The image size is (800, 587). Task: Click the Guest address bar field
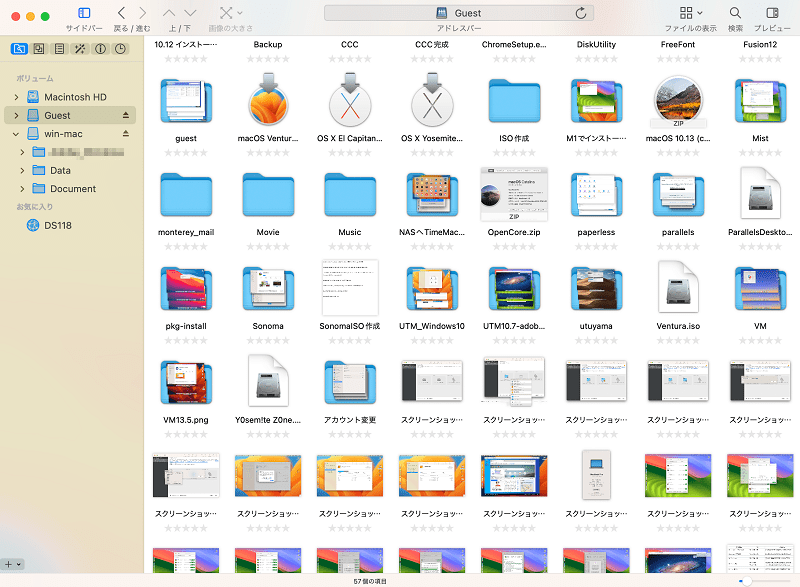point(459,13)
